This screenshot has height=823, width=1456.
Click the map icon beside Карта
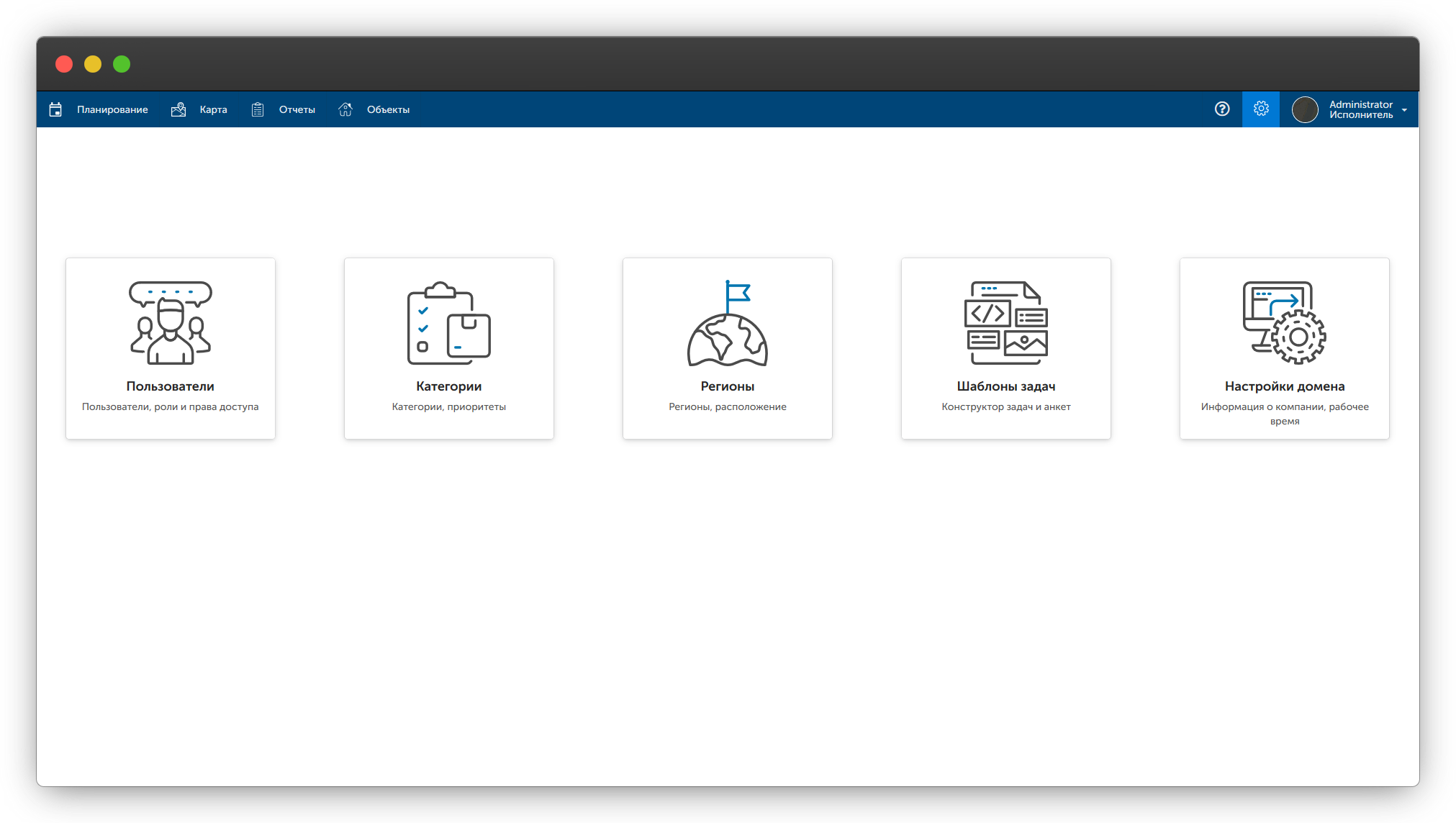click(178, 109)
